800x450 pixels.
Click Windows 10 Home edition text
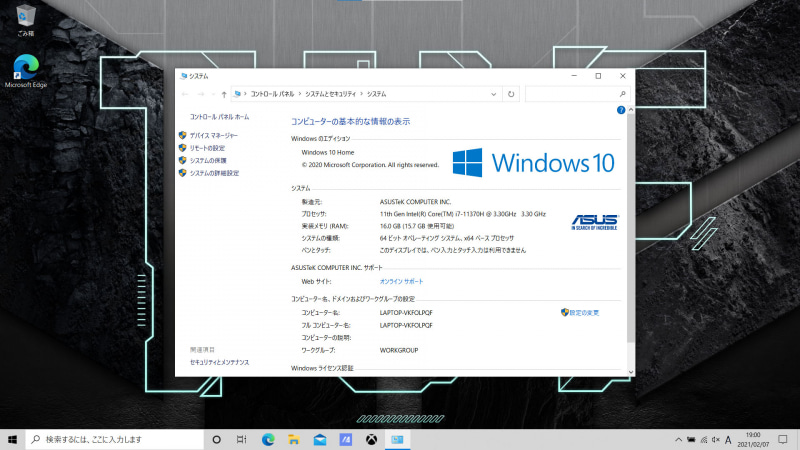pos(328,153)
